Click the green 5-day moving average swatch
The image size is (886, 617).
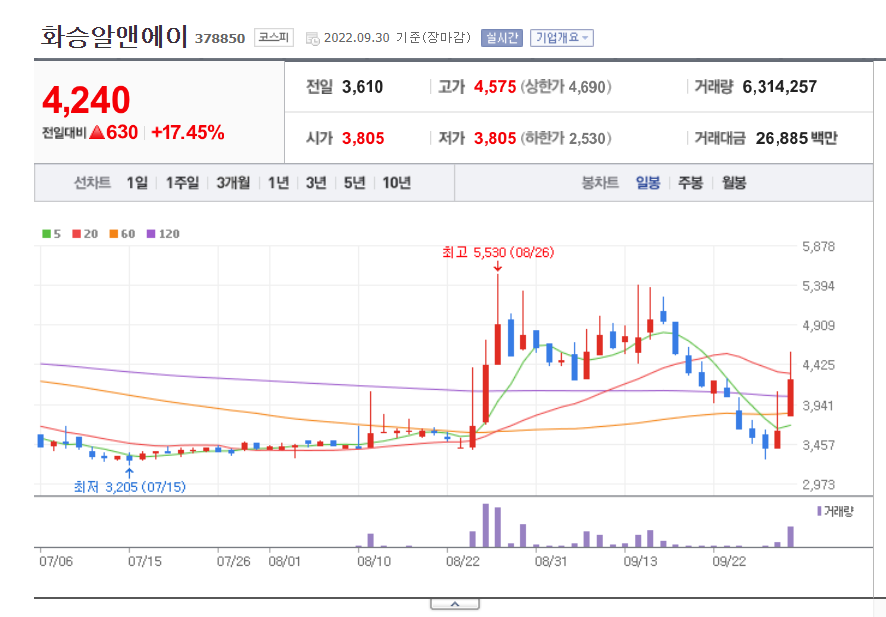pos(46,234)
